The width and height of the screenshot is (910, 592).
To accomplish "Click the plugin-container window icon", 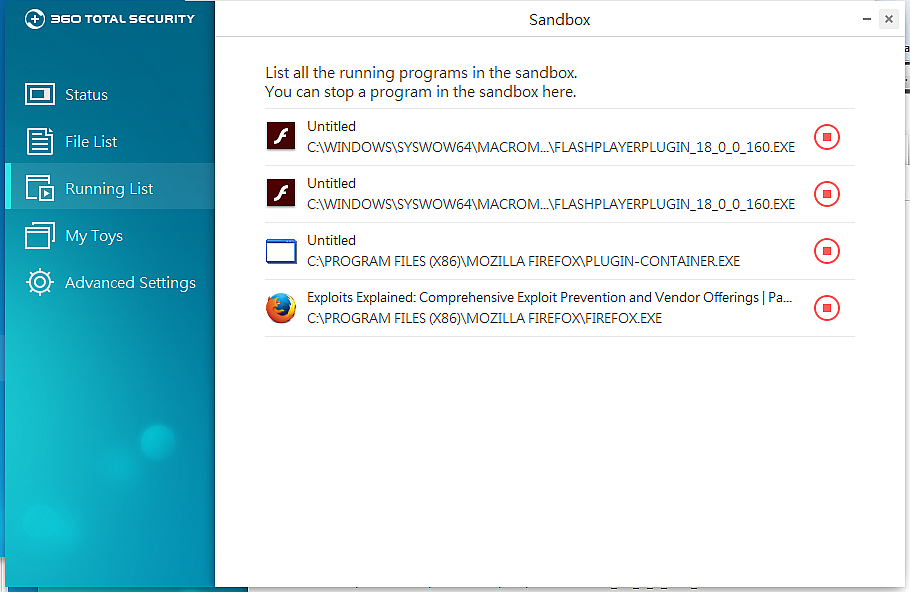I will point(281,251).
